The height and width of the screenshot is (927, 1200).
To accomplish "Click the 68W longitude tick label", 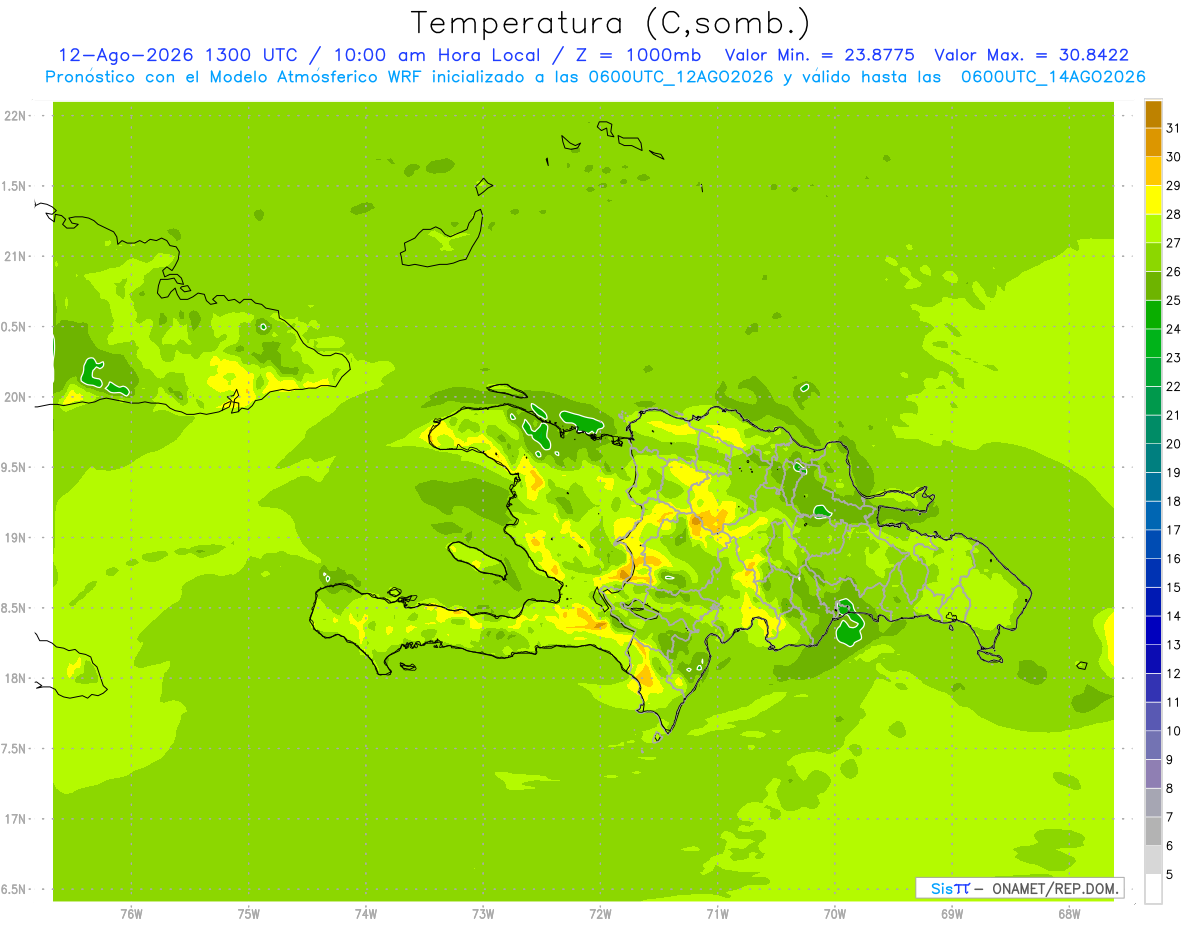I will pyautogui.click(x=1069, y=913).
